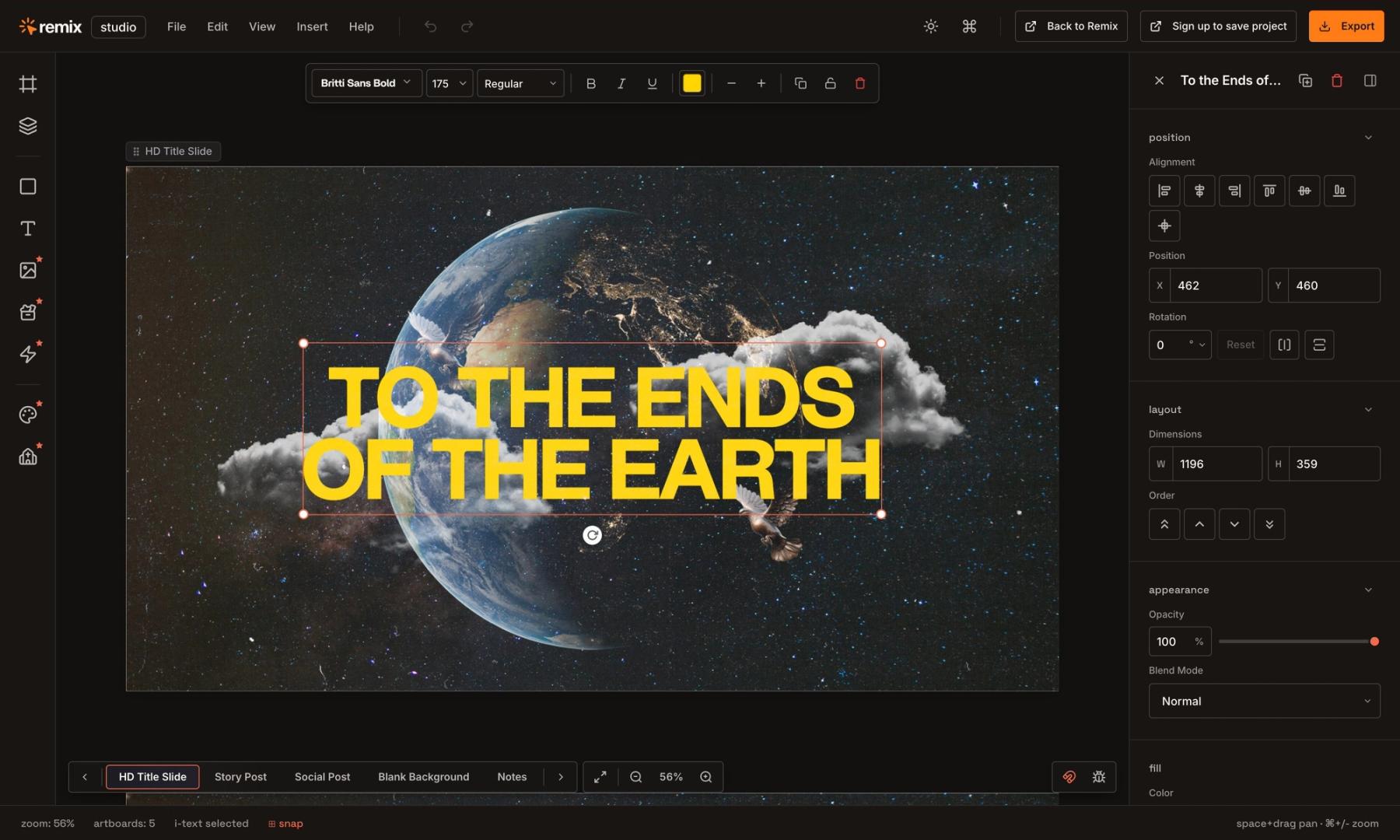Duplicate element from floating toolbar
1400x840 pixels.
[x=800, y=83]
